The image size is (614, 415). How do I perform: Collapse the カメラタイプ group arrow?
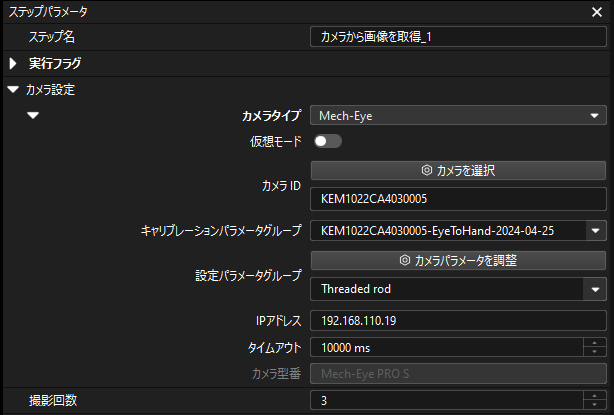point(34,116)
